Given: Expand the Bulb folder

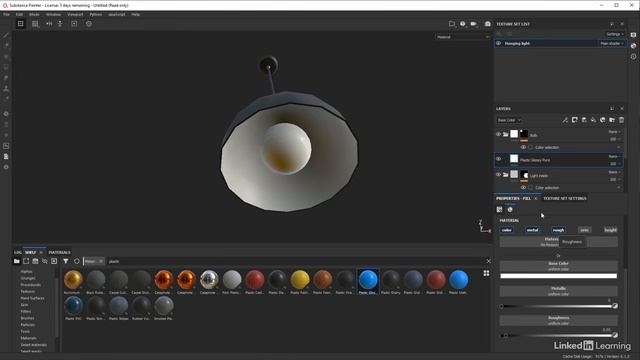Looking at the screenshot, I should pos(506,134).
